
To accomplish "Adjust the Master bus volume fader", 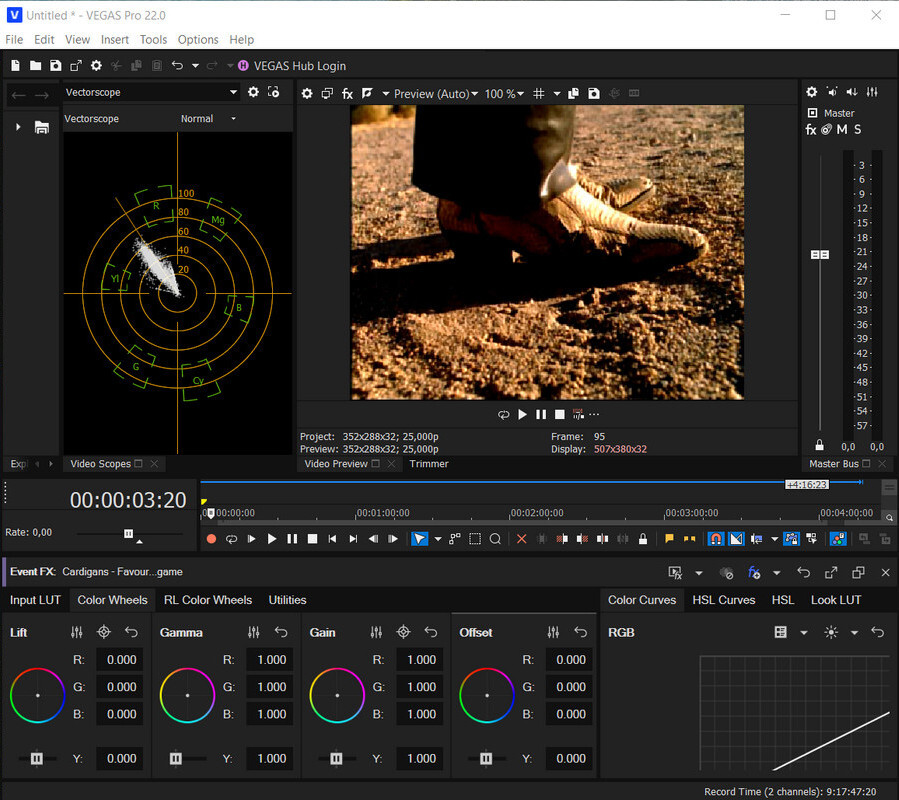I will pyautogui.click(x=820, y=254).
